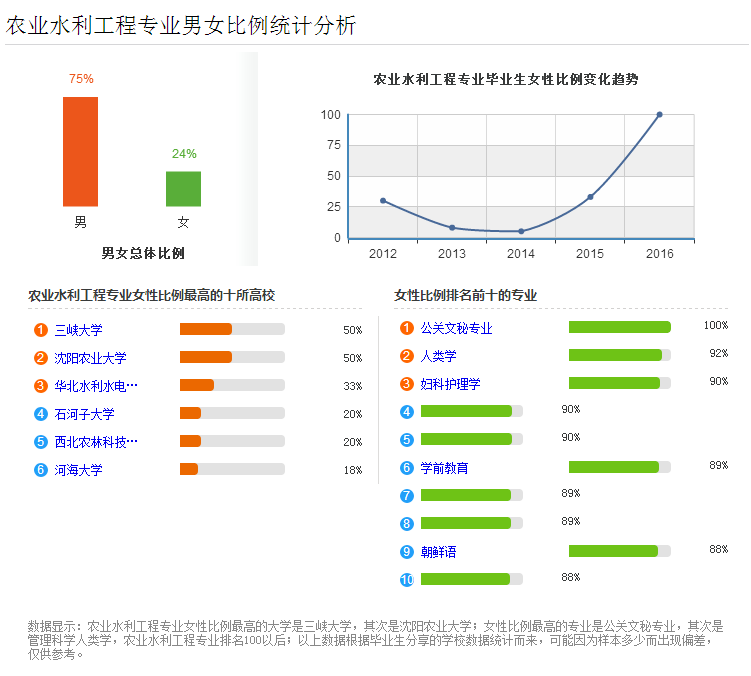Click the 2013 data point on trend line
The image size is (751, 676).
[x=452, y=228]
